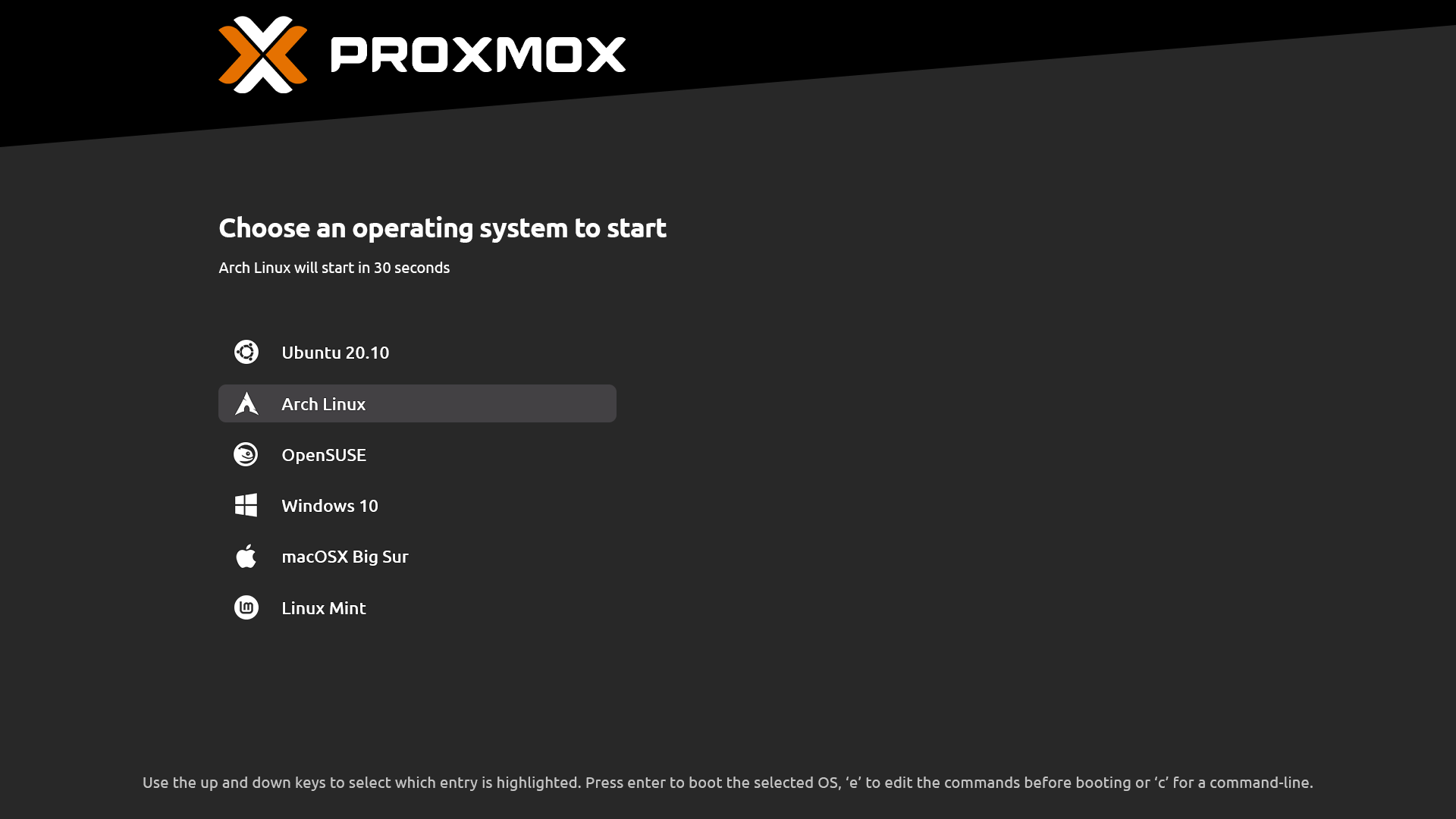This screenshot has width=1456, height=819.
Task: Click the Linux Mint logo icon
Action: tap(246, 607)
